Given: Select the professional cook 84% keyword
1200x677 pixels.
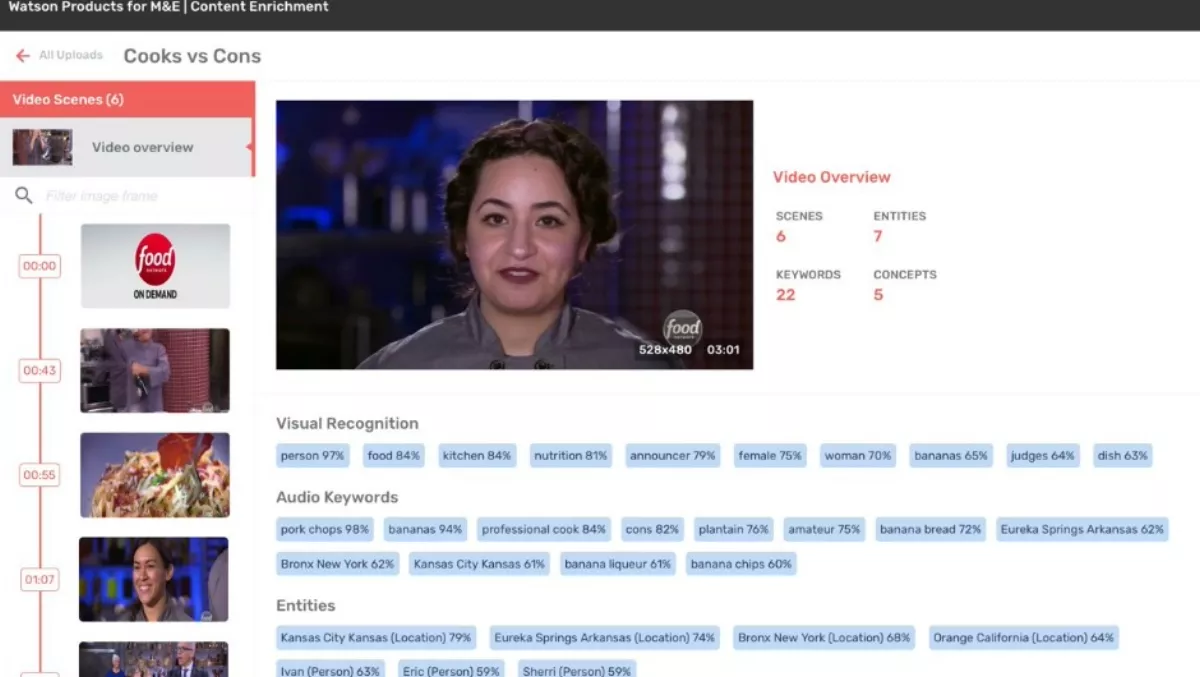Looking at the screenshot, I should 544,530.
